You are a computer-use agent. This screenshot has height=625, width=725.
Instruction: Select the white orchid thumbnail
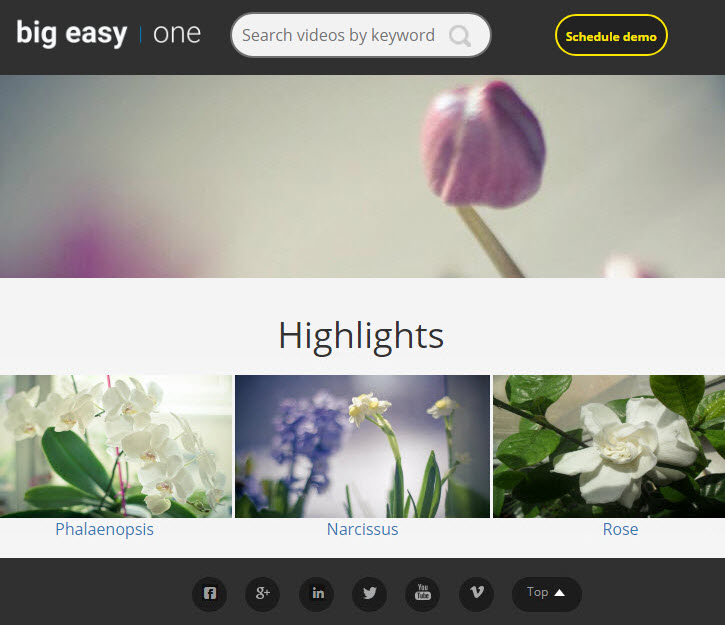pos(116,446)
